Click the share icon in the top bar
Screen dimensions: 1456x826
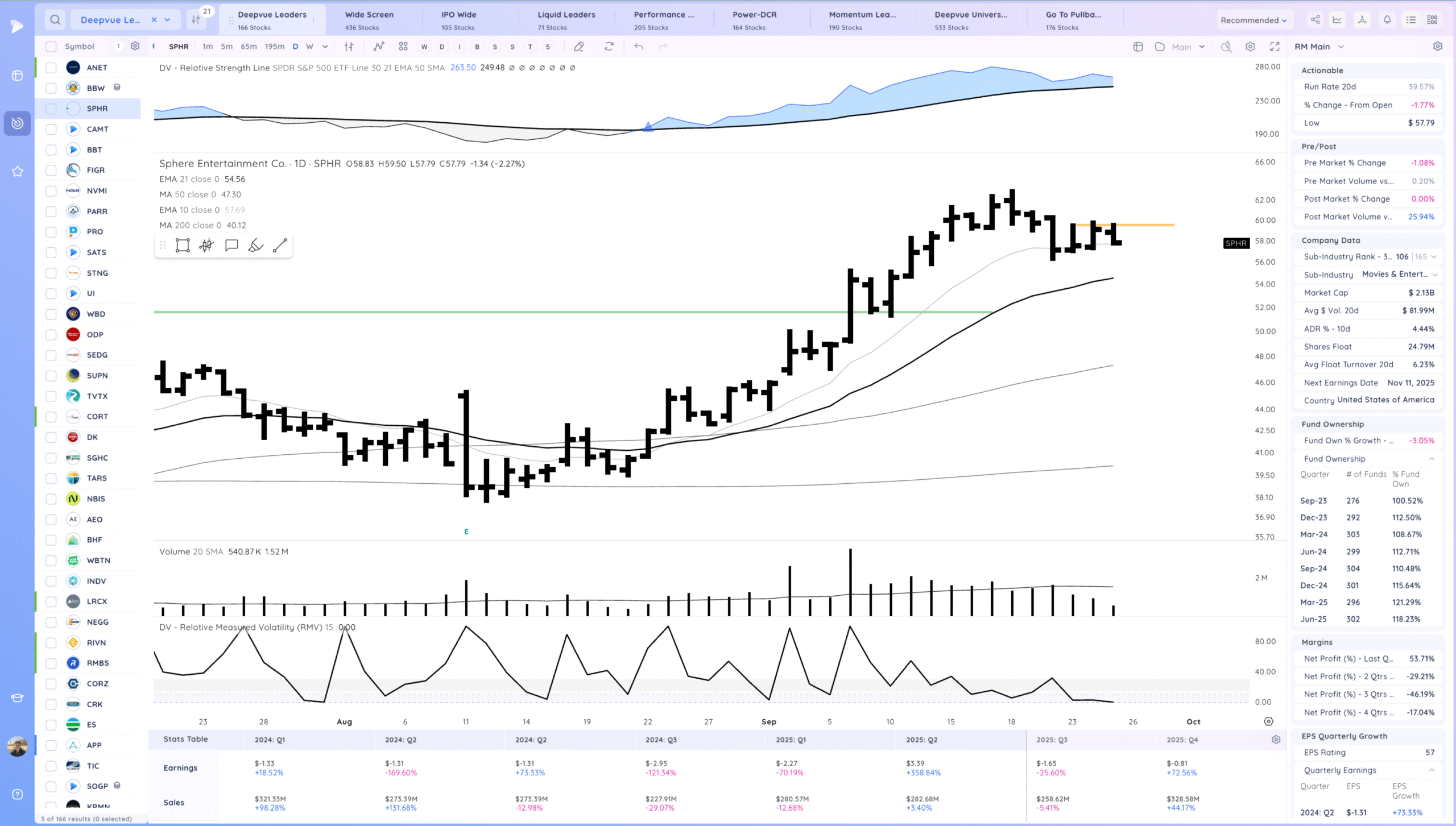[1316, 20]
